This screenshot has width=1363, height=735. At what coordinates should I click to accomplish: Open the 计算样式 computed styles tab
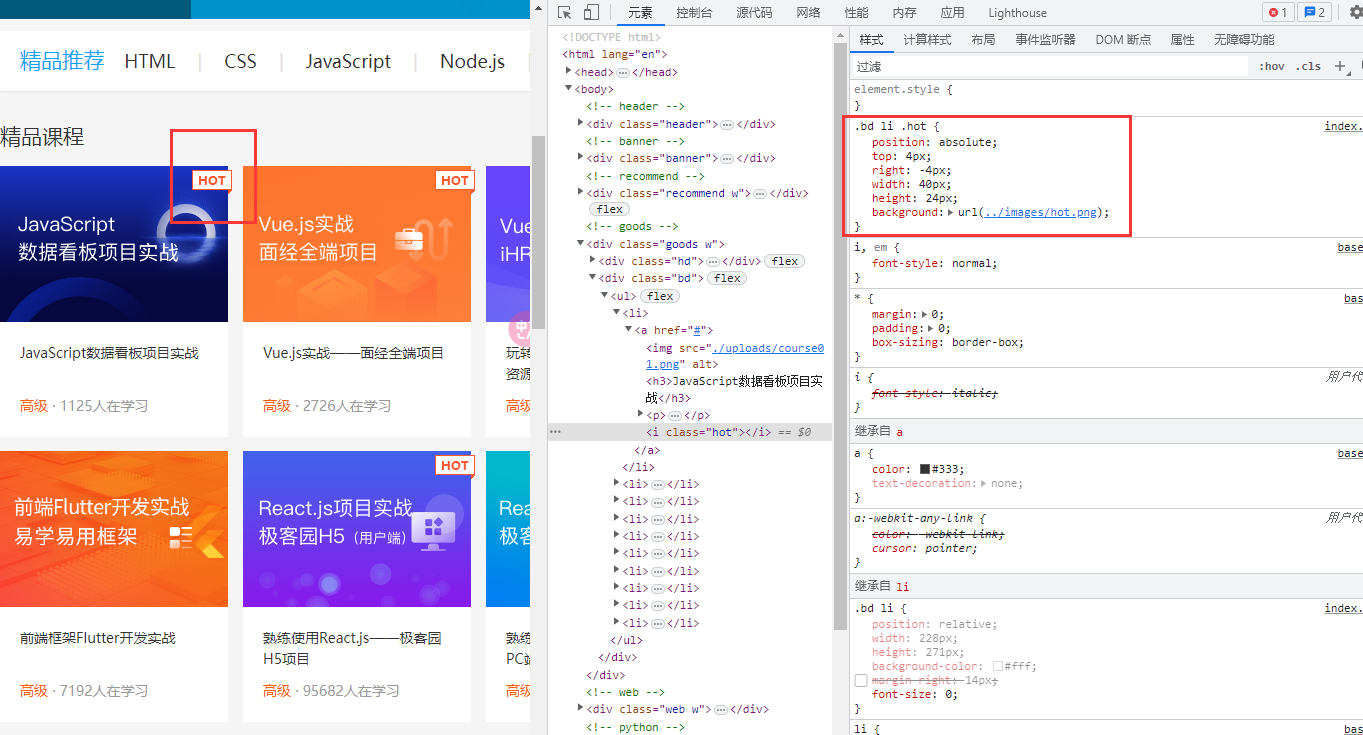927,40
